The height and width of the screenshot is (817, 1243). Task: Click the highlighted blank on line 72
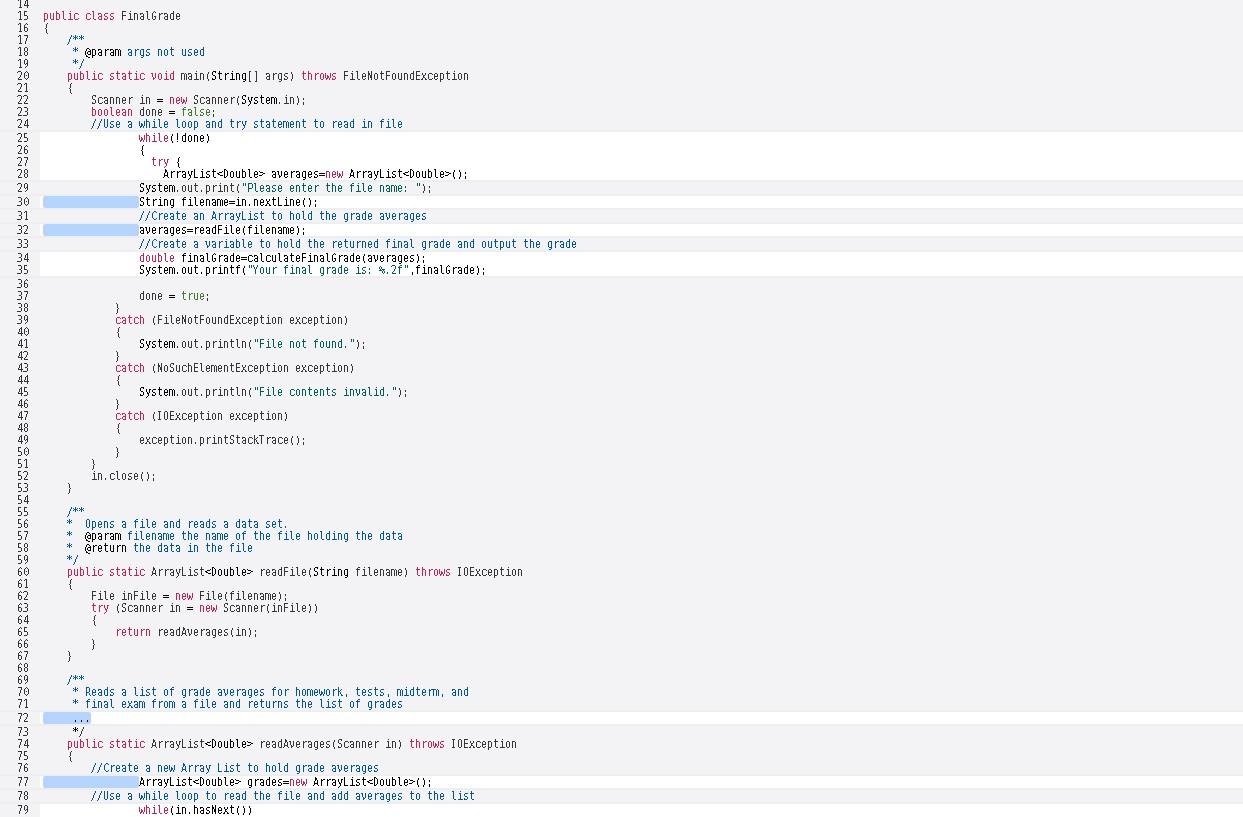pyautogui.click(x=66, y=718)
